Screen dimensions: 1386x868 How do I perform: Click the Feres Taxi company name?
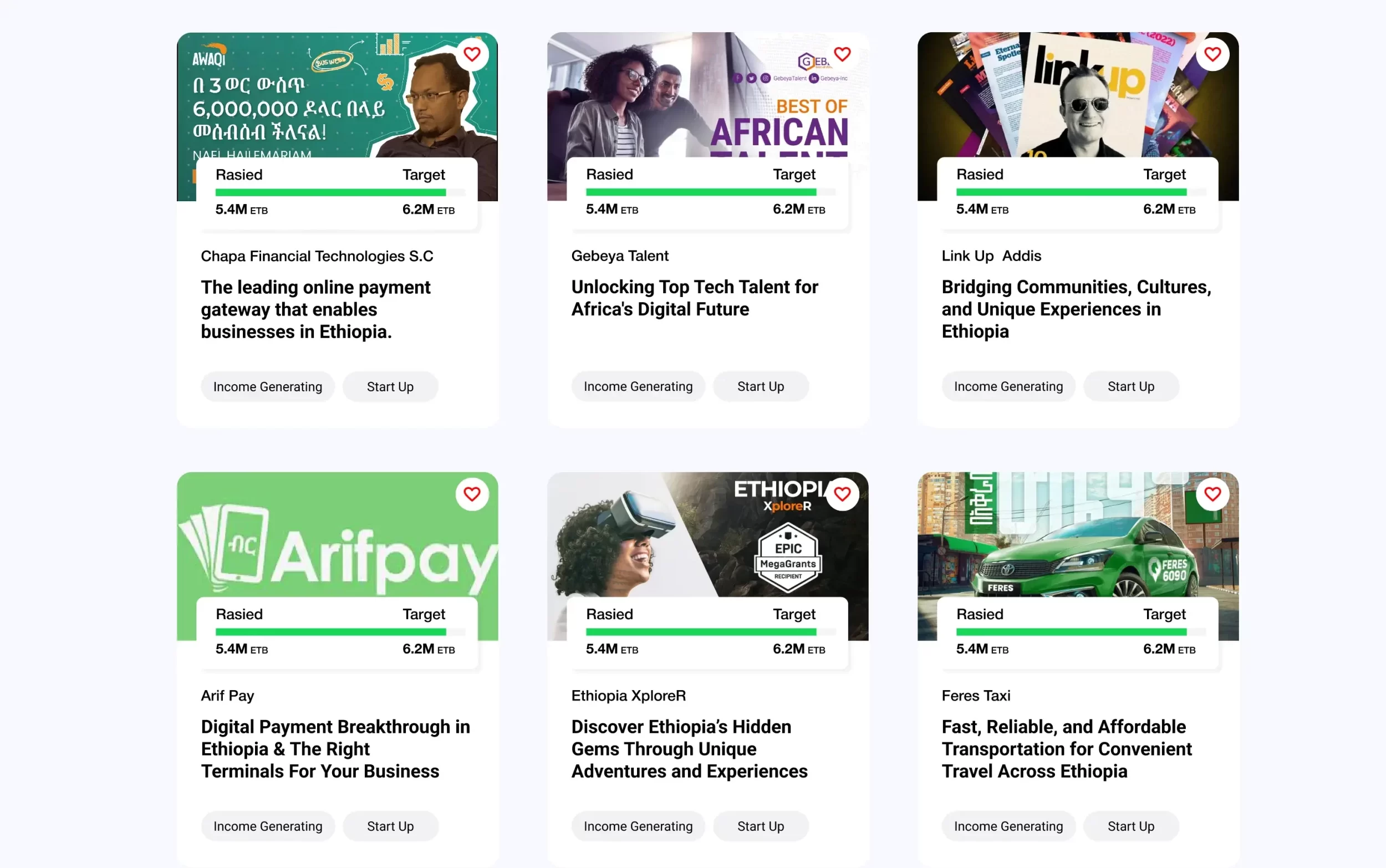(x=976, y=696)
